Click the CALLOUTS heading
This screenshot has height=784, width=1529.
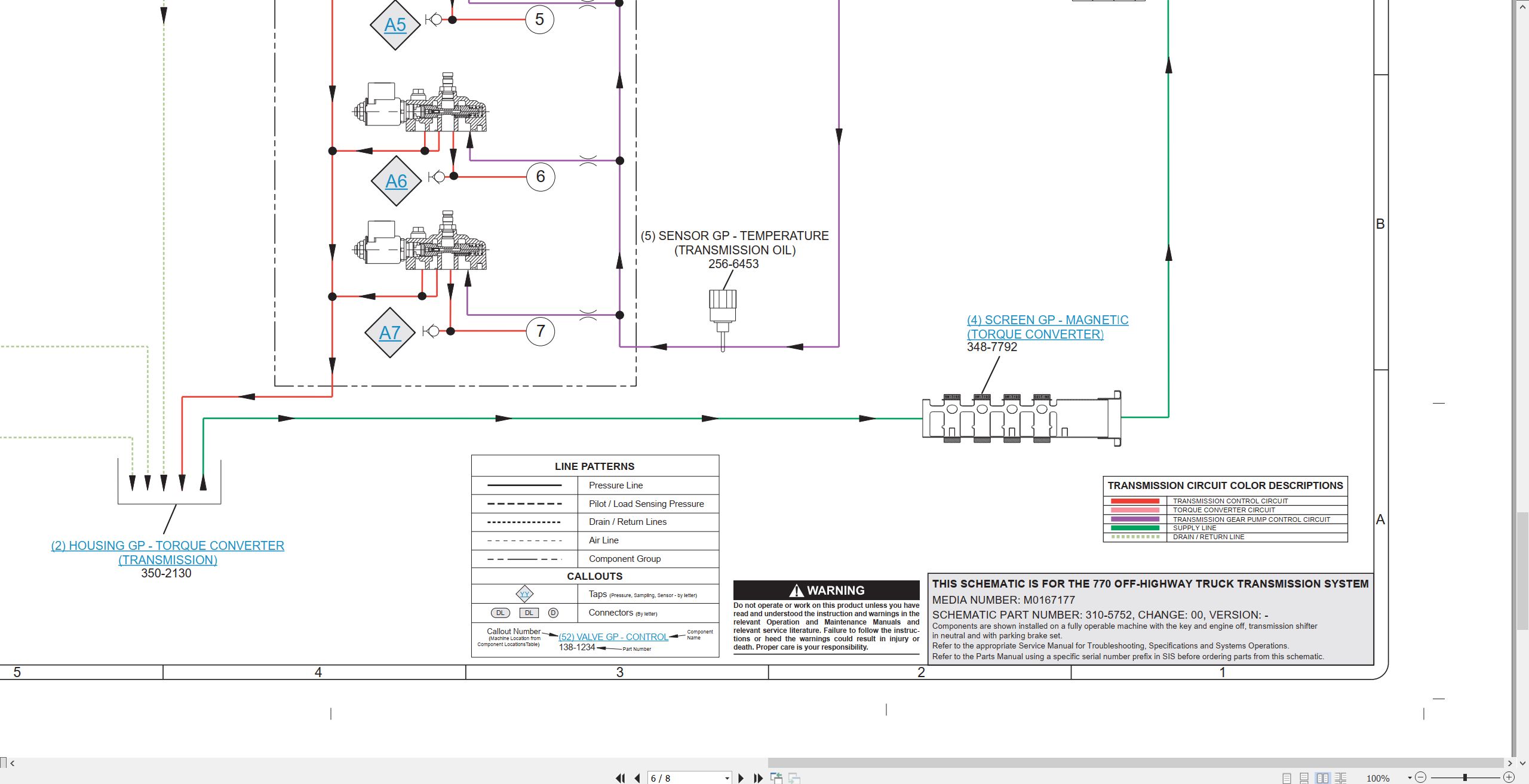[595, 576]
